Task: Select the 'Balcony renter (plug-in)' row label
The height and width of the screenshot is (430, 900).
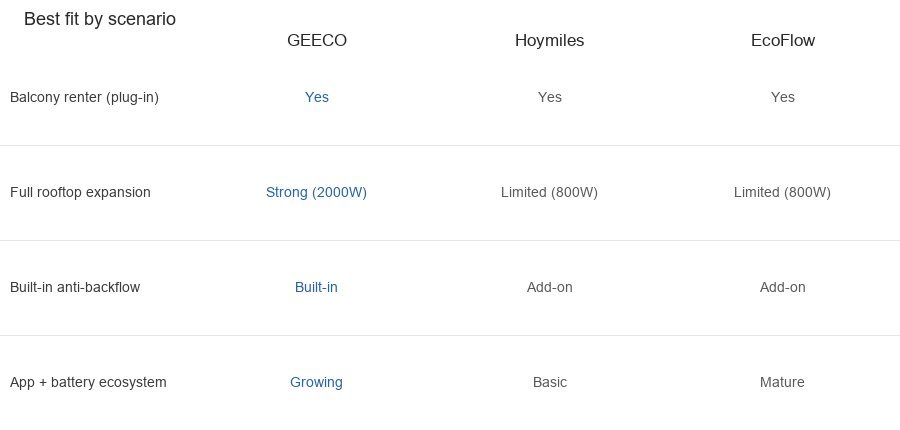Action: point(84,97)
